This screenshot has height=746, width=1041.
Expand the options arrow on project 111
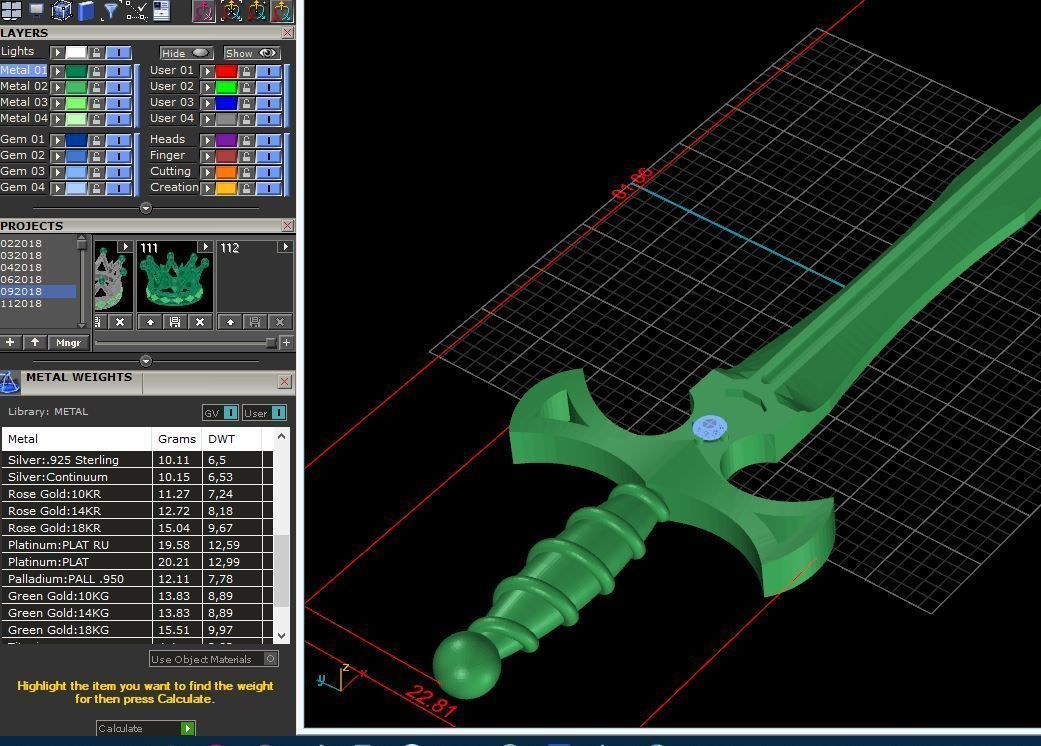pos(207,247)
